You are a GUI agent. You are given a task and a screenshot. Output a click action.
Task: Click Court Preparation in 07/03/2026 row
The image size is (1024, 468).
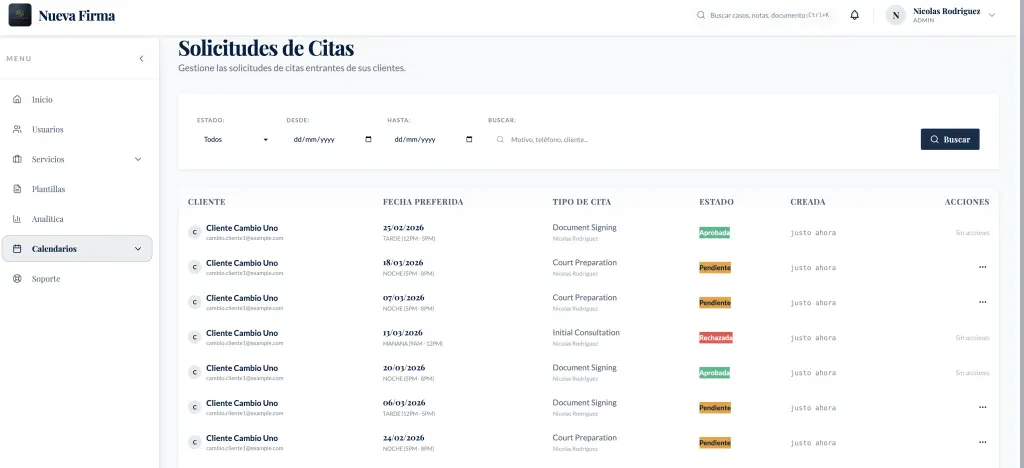tap(584, 298)
